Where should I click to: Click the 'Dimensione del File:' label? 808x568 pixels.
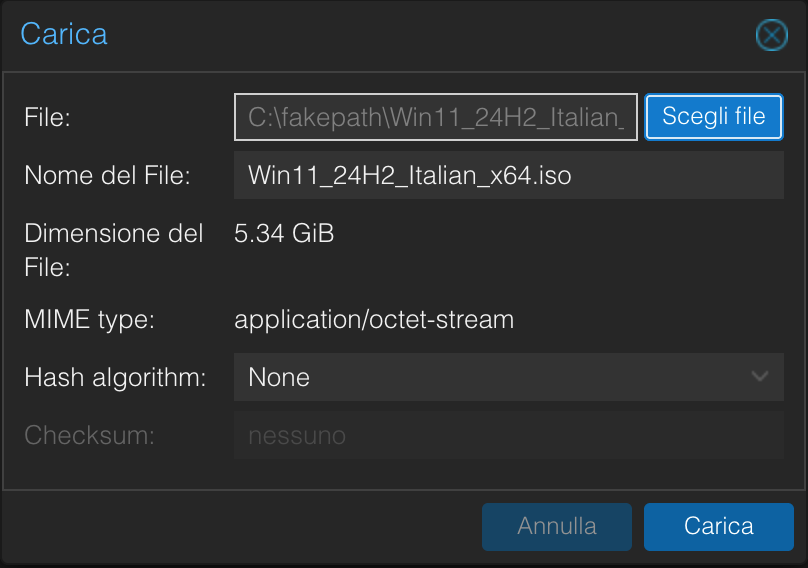(113, 250)
